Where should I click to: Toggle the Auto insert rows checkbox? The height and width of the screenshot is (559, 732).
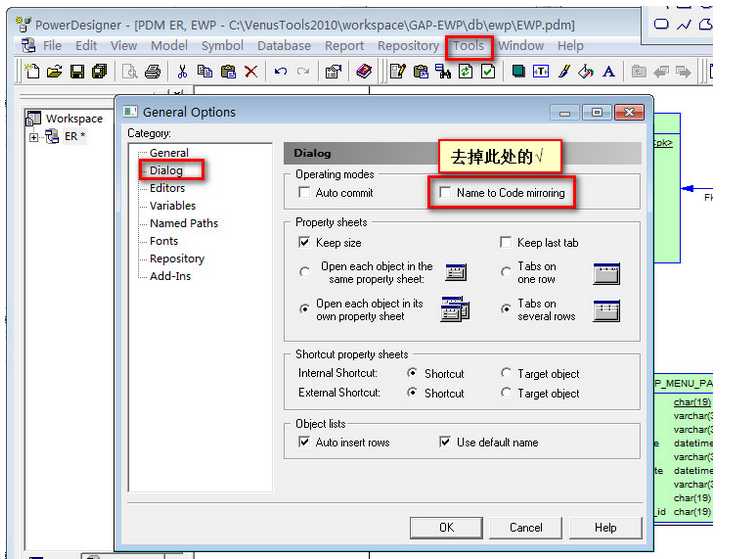tap(304, 441)
